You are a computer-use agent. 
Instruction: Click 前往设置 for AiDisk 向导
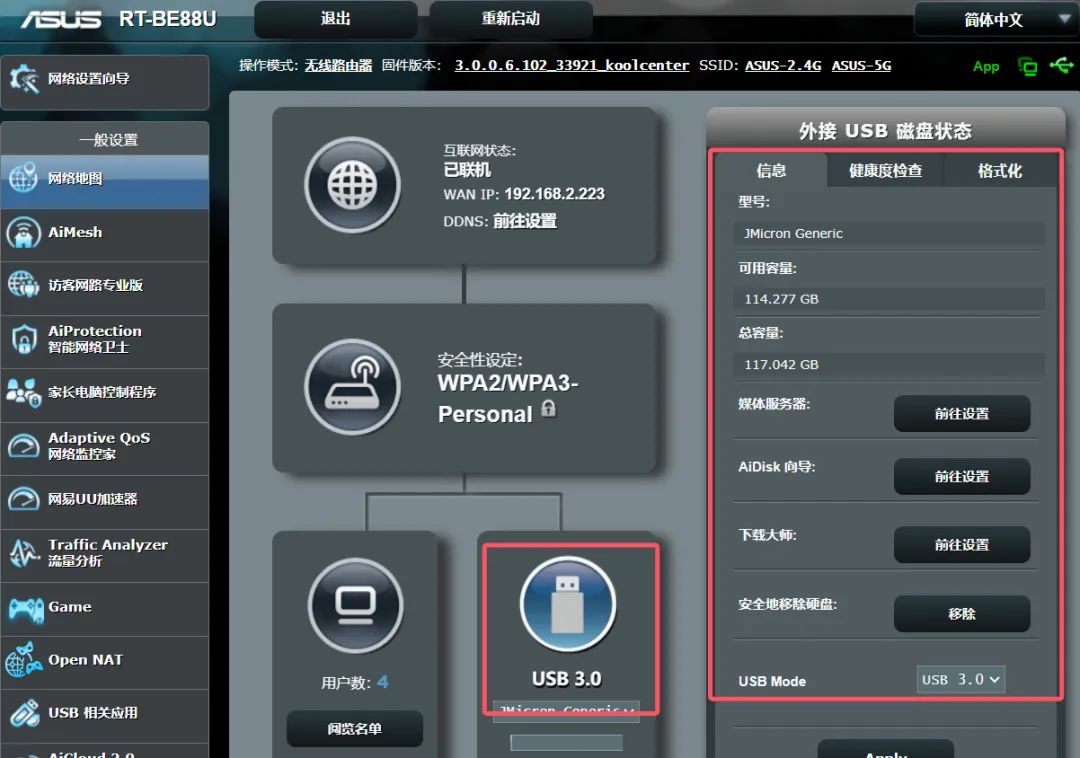point(962,476)
